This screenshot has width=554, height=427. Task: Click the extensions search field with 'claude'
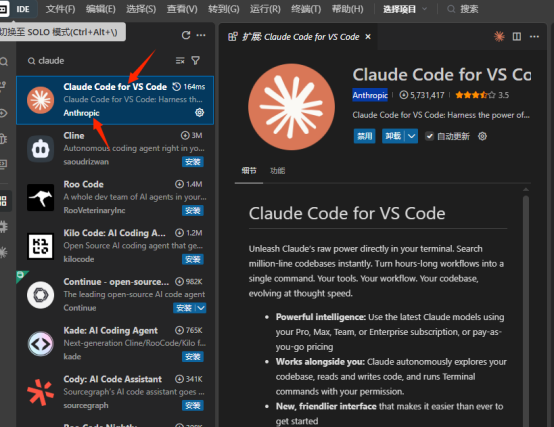[x=102, y=61]
